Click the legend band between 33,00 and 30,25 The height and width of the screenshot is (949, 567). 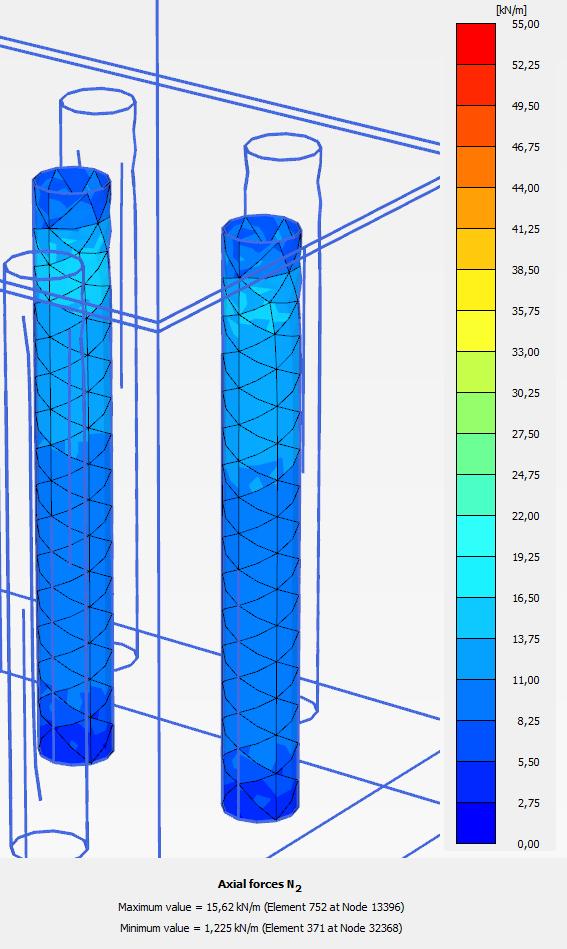tap(476, 372)
